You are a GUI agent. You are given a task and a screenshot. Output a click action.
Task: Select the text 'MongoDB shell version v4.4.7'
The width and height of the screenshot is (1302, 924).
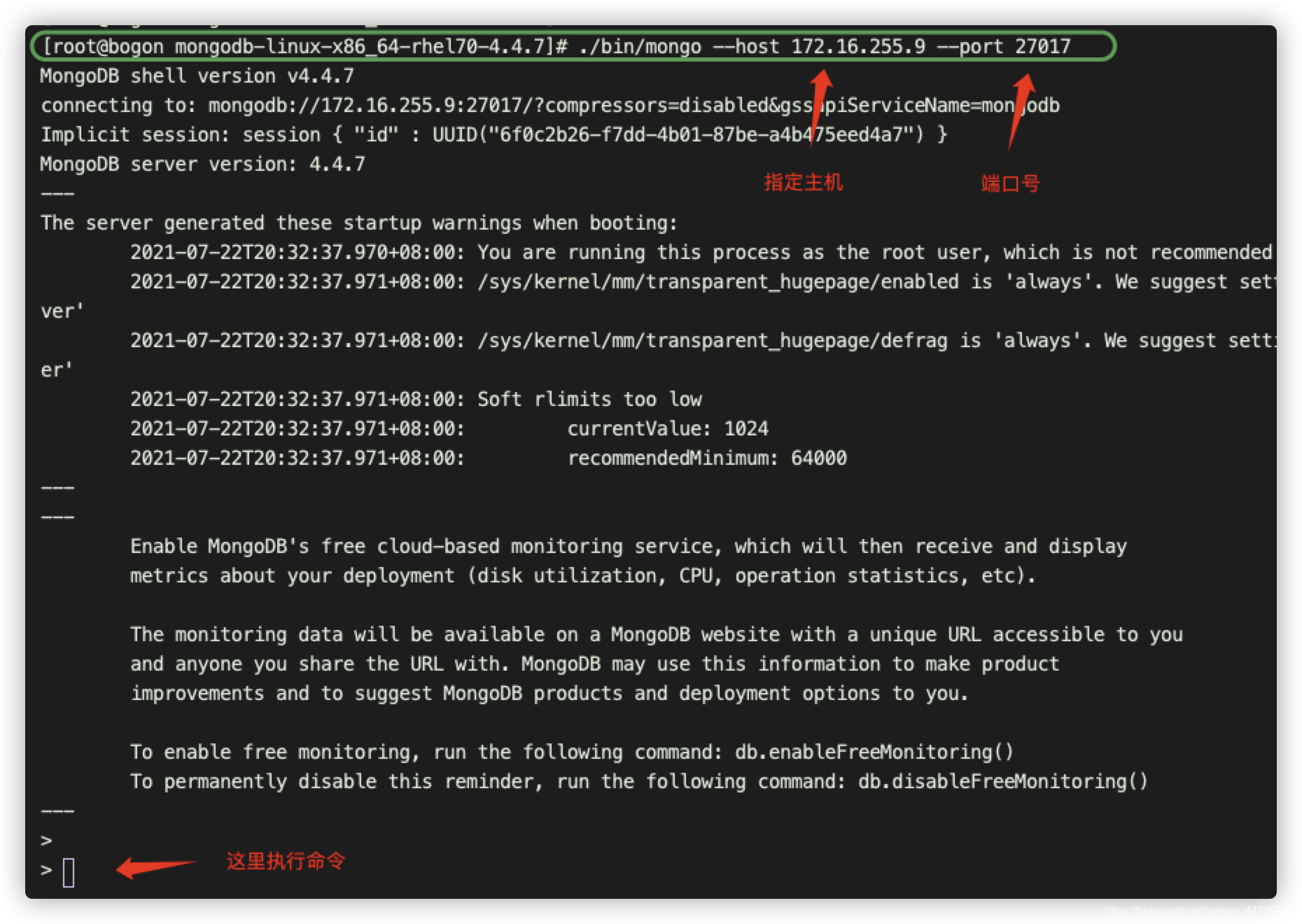(197, 76)
